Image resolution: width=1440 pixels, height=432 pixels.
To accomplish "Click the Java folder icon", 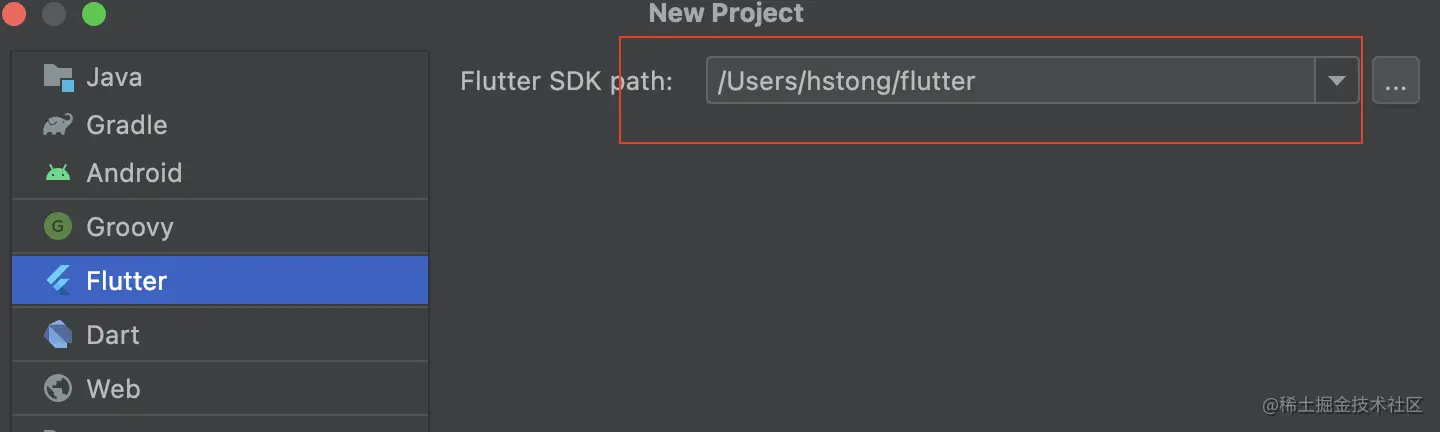I will coord(58,77).
